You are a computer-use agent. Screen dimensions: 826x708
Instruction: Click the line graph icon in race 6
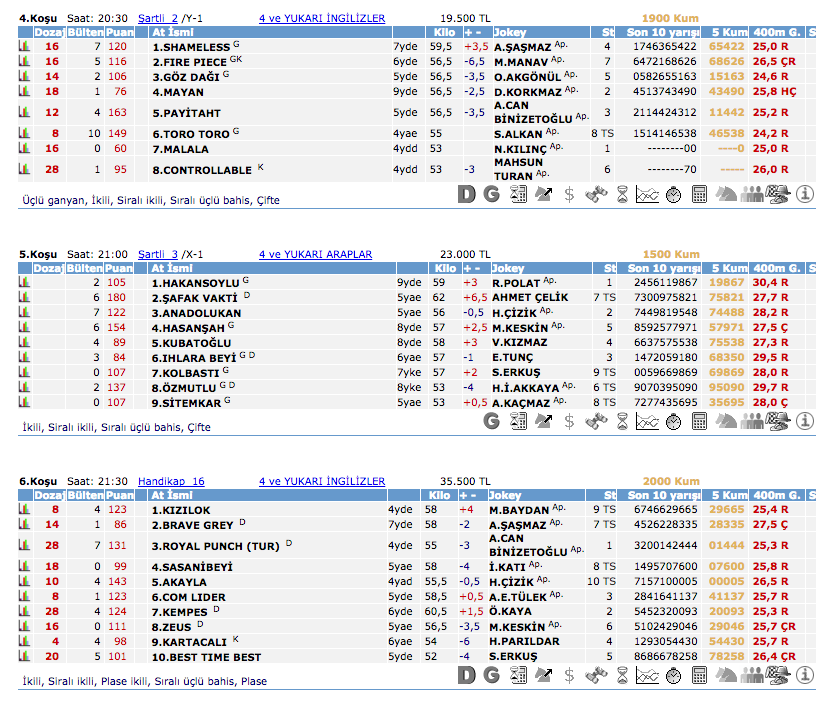[x=647, y=676]
